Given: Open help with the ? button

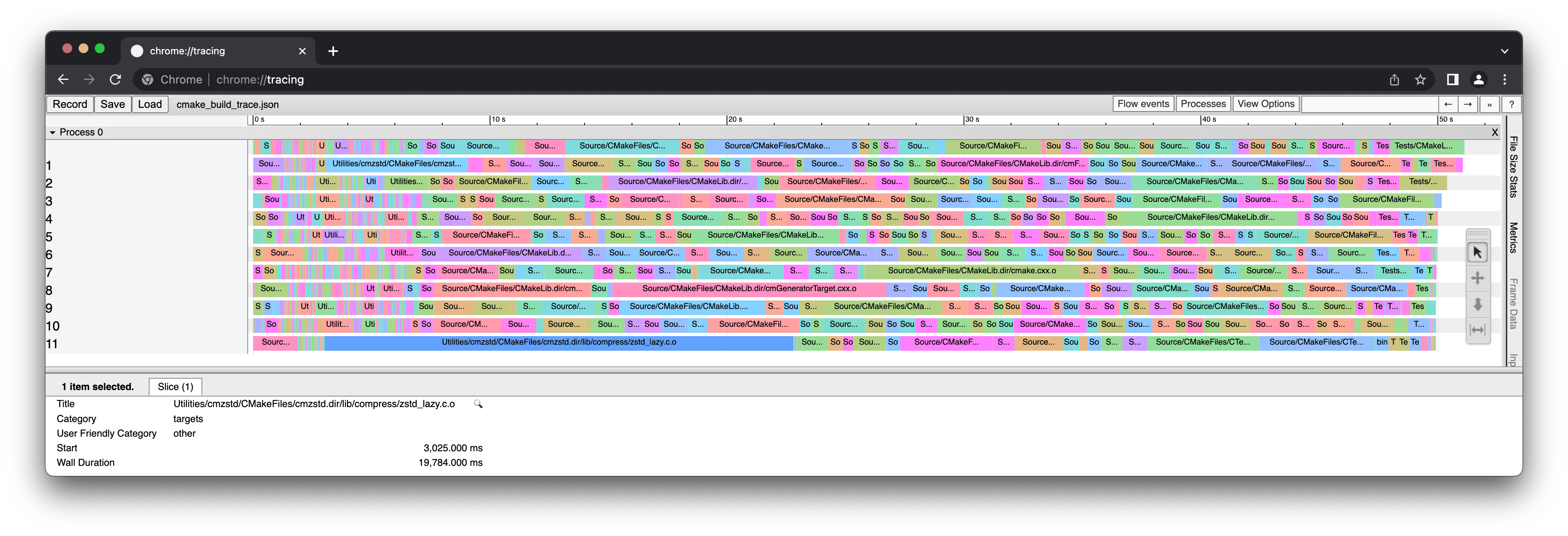Looking at the screenshot, I should tap(1511, 104).
